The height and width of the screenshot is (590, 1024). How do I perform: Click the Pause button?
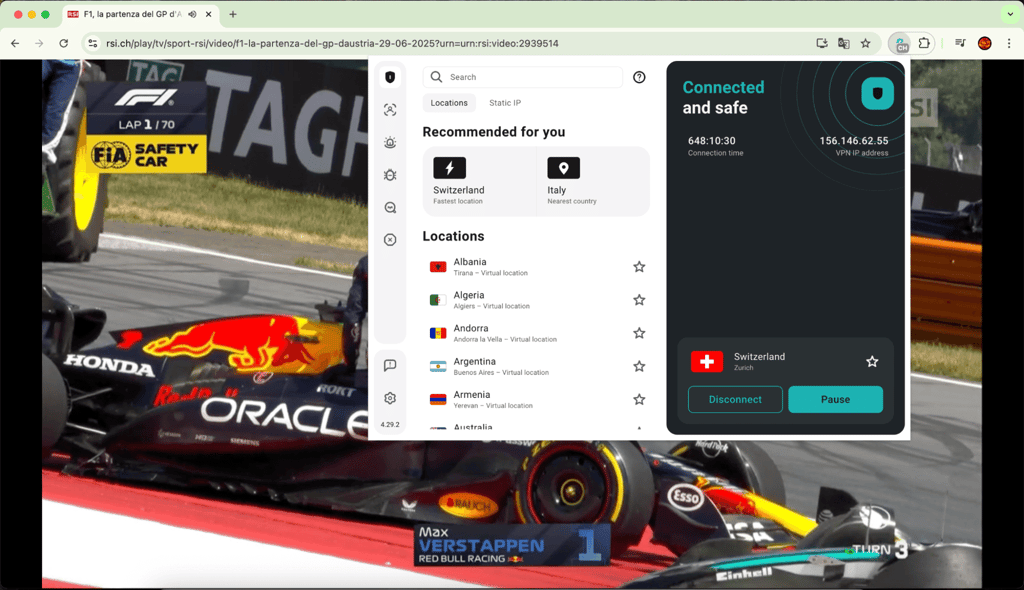tap(835, 399)
